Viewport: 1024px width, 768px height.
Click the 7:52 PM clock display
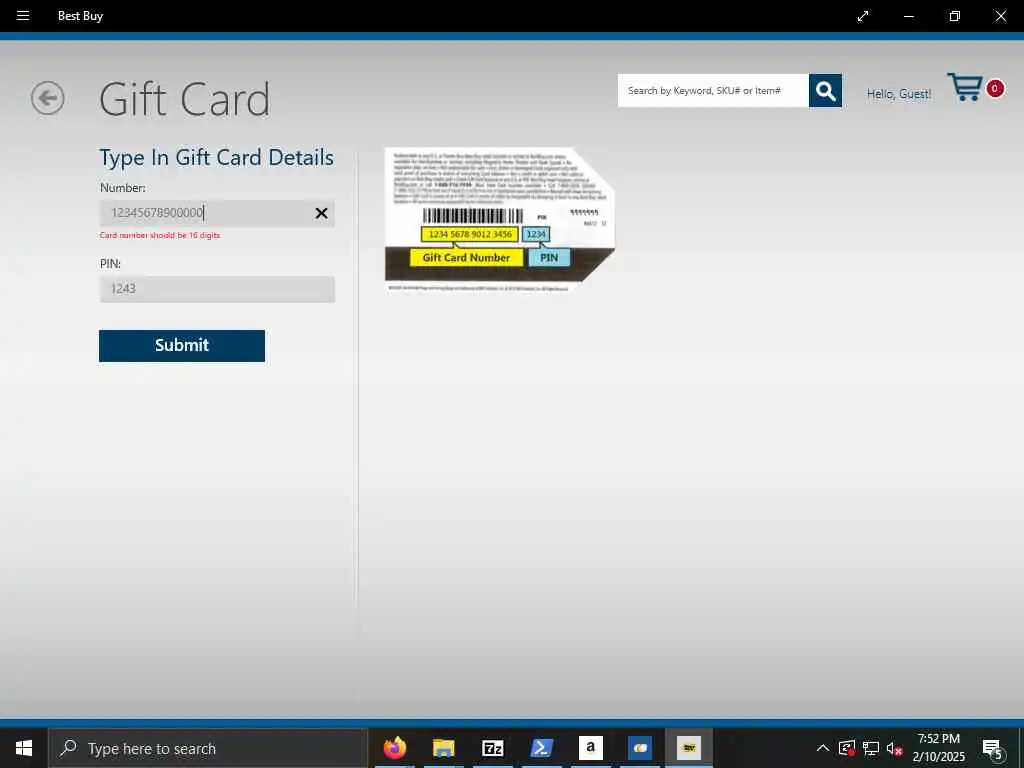coord(938,739)
